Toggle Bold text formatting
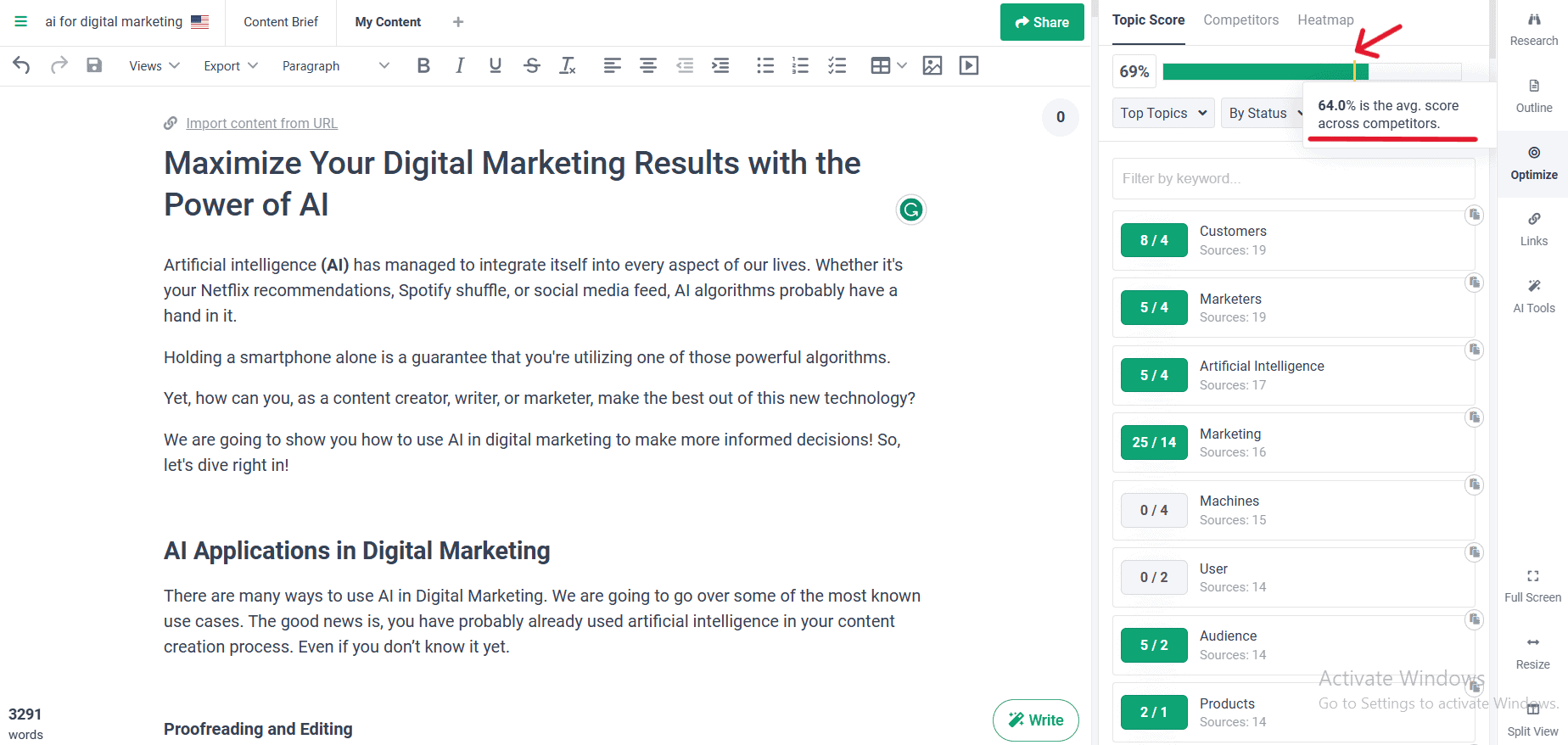The width and height of the screenshot is (1568, 745). click(x=423, y=65)
